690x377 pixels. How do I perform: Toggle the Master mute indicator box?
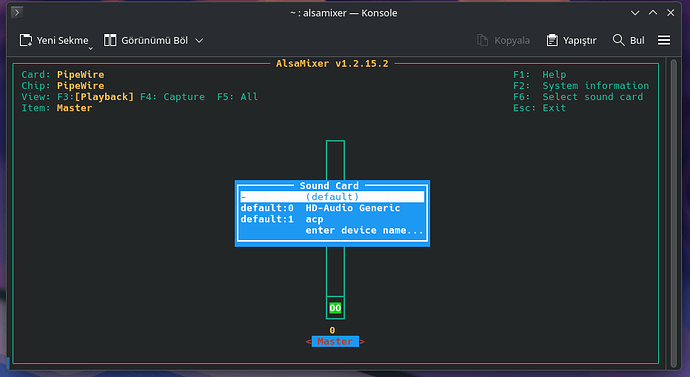tap(335, 308)
